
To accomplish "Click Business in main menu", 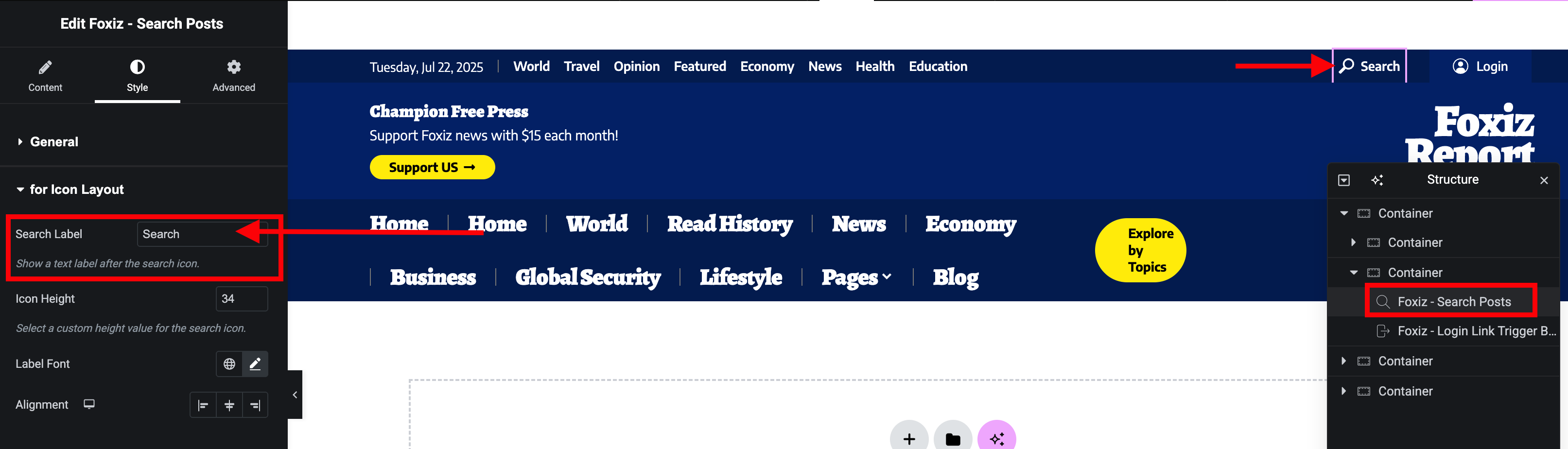I will click(433, 277).
